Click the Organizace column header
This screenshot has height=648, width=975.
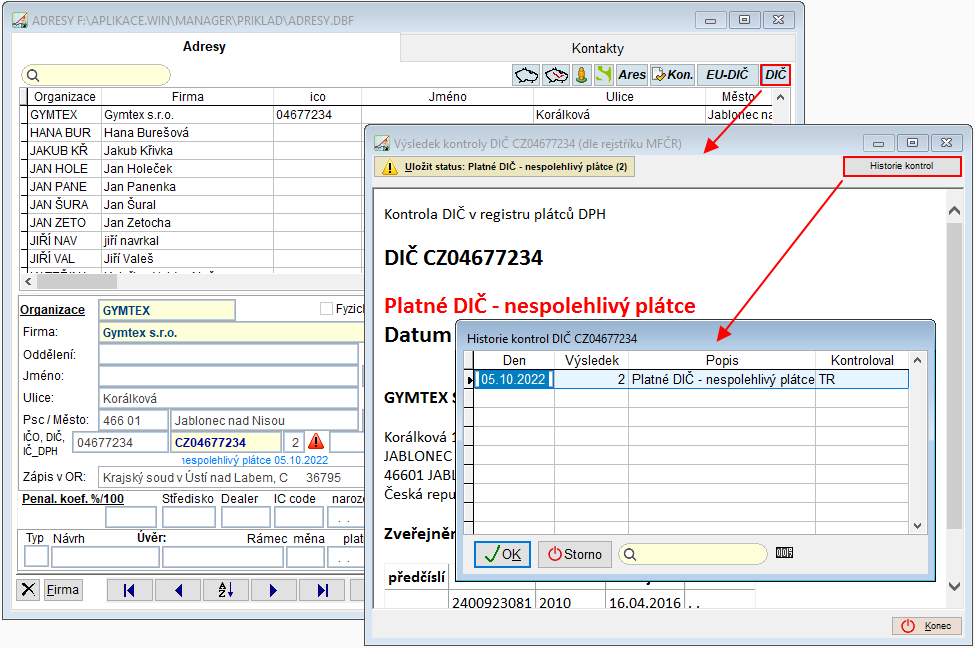point(65,96)
